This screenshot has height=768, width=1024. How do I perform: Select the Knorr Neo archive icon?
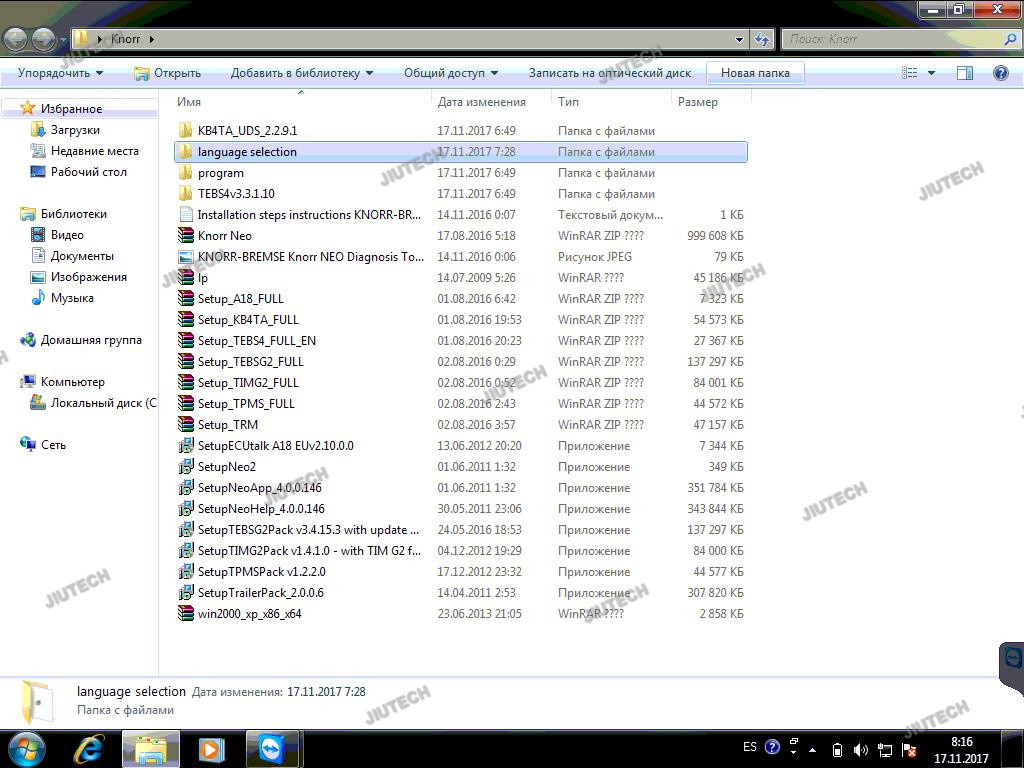tap(185, 236)
